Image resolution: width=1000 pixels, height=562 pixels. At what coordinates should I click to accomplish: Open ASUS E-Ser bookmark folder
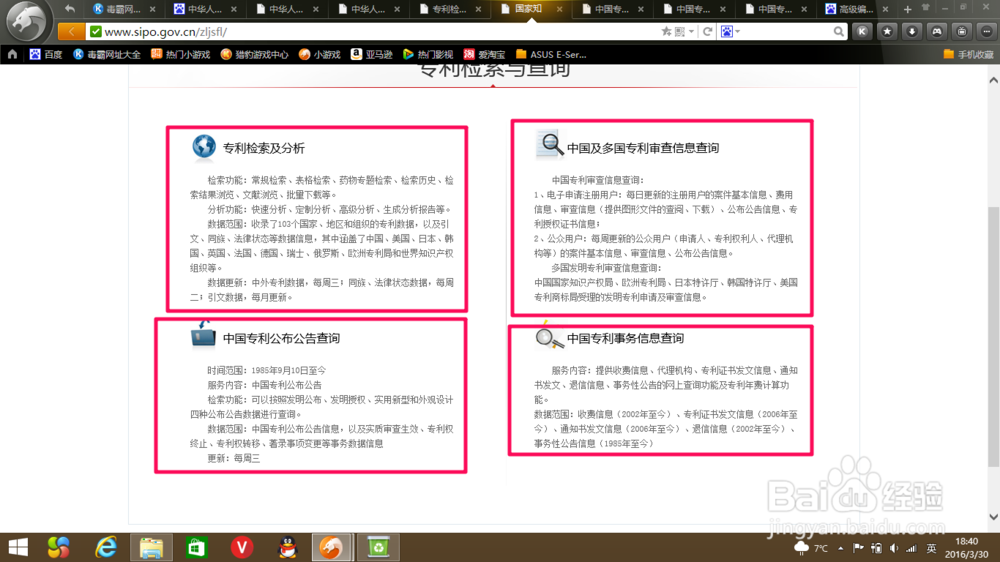click(551, 54)
